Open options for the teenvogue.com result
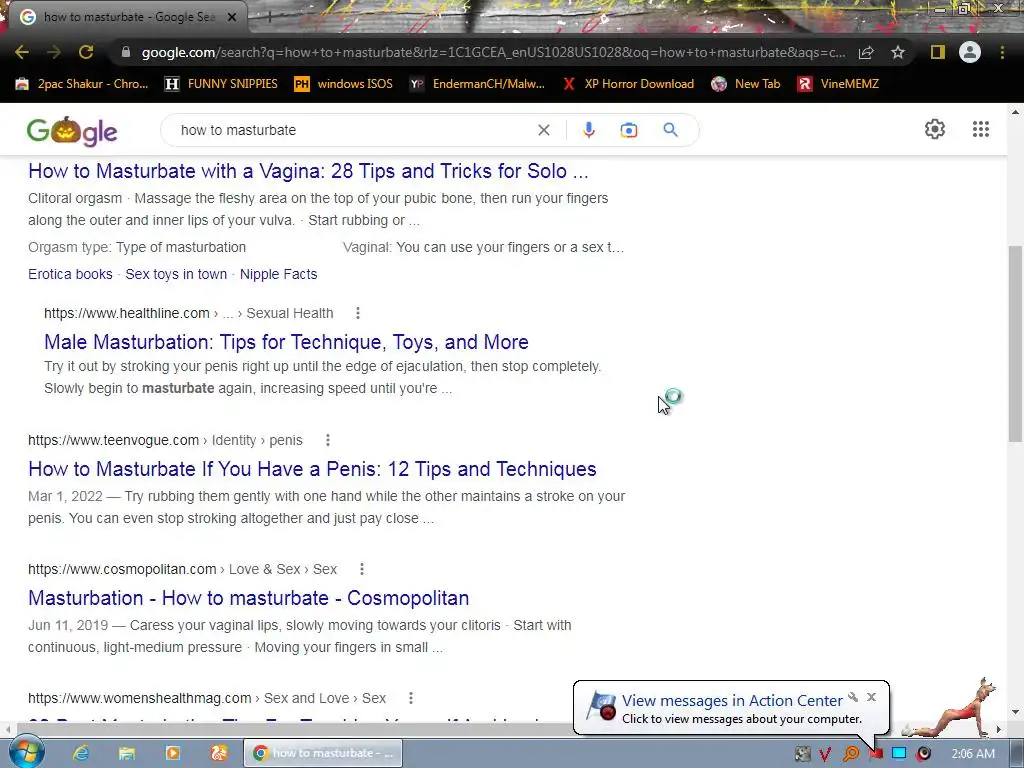The image size is (1024, 768). click(x=327, y=440)
